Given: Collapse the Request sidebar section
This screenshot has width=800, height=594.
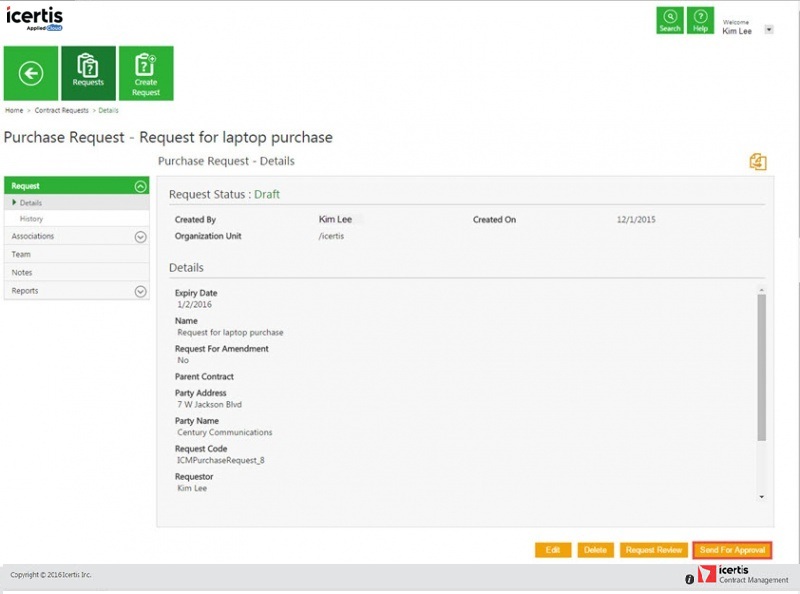Looking at the screenshot, I should [140, 186].
